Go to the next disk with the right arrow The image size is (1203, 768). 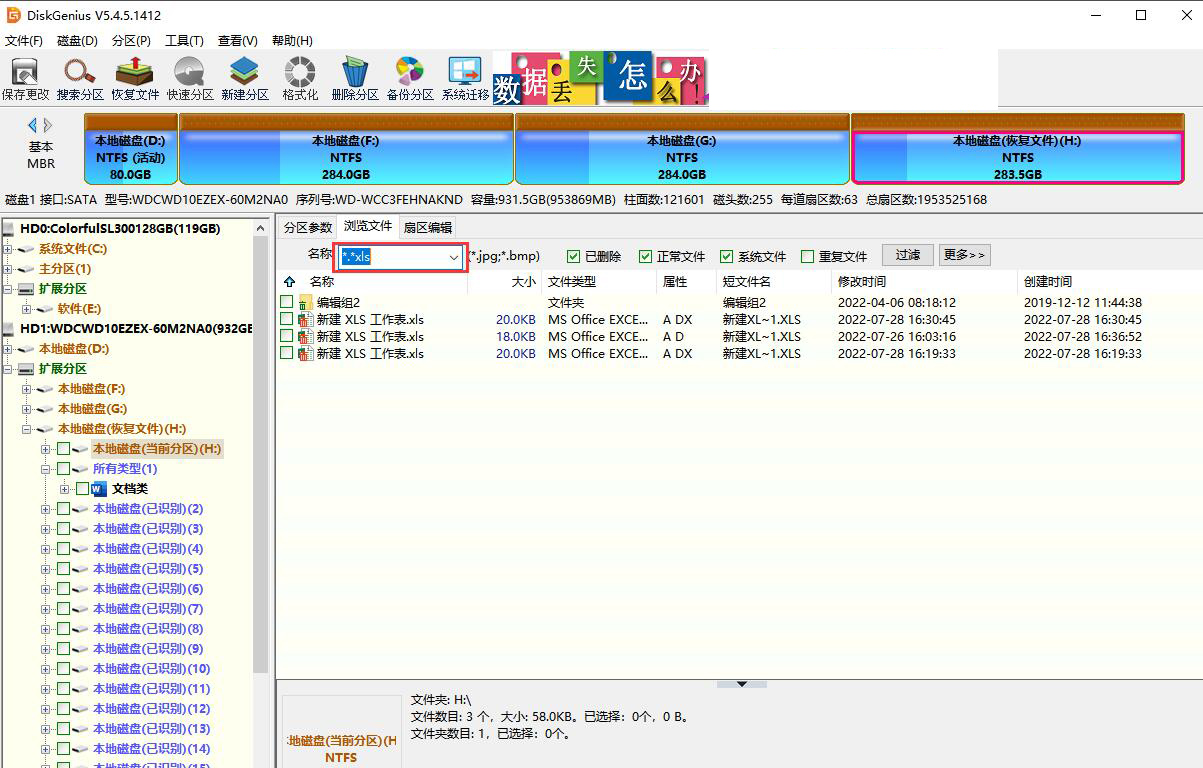47,125
